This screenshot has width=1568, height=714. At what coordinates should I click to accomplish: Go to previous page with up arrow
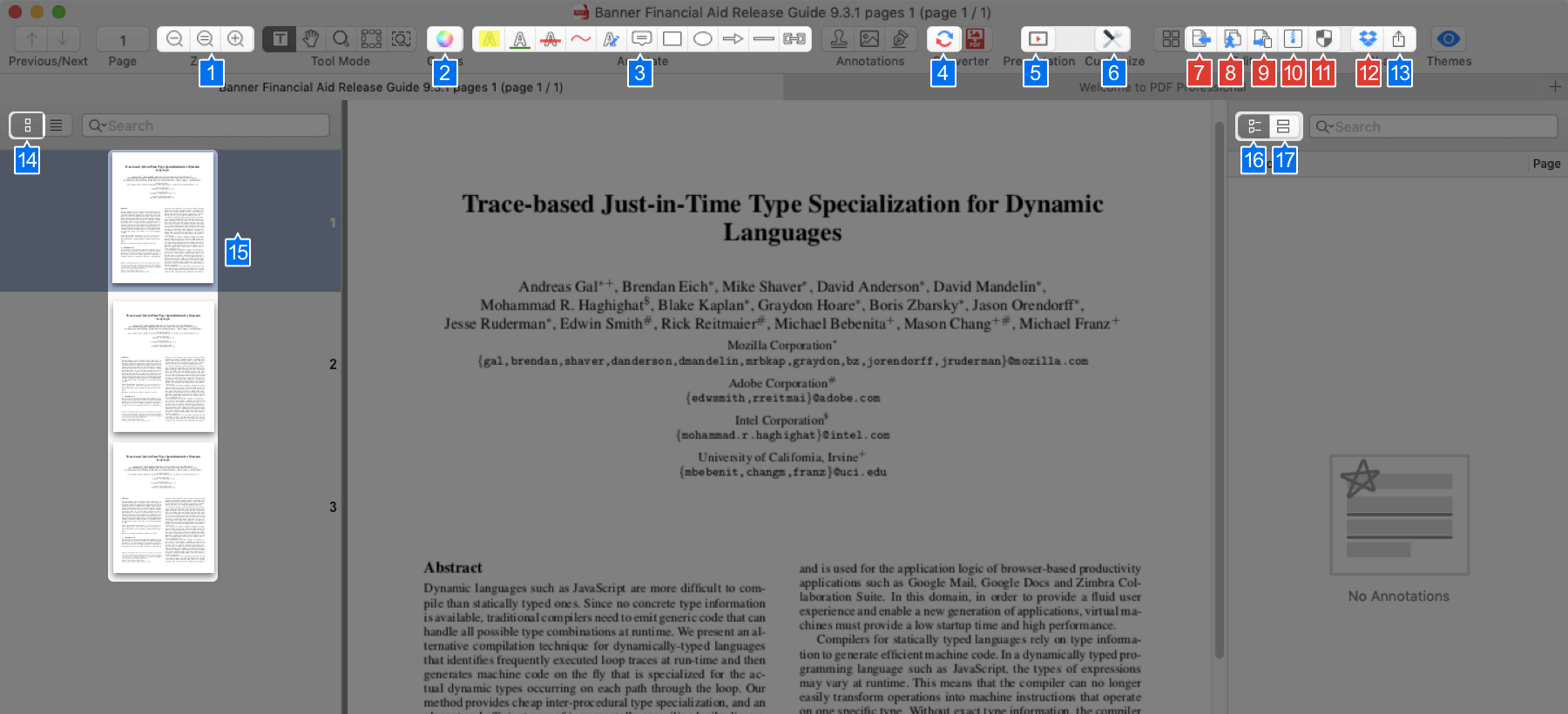pos(32,39)
